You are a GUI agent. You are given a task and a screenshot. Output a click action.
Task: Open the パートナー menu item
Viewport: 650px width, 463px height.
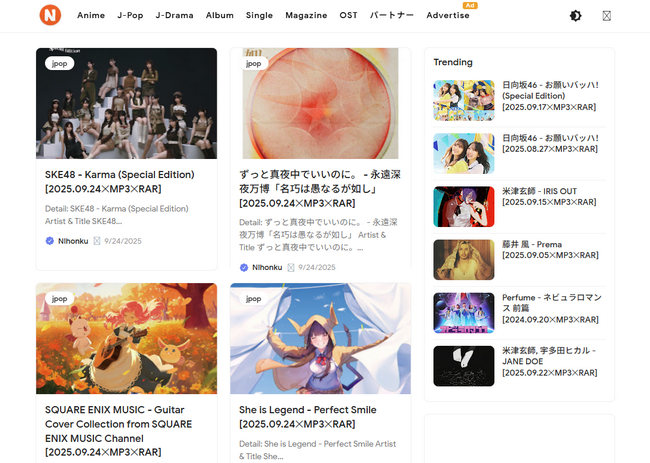pyautogui.click(x=392, y=15)
